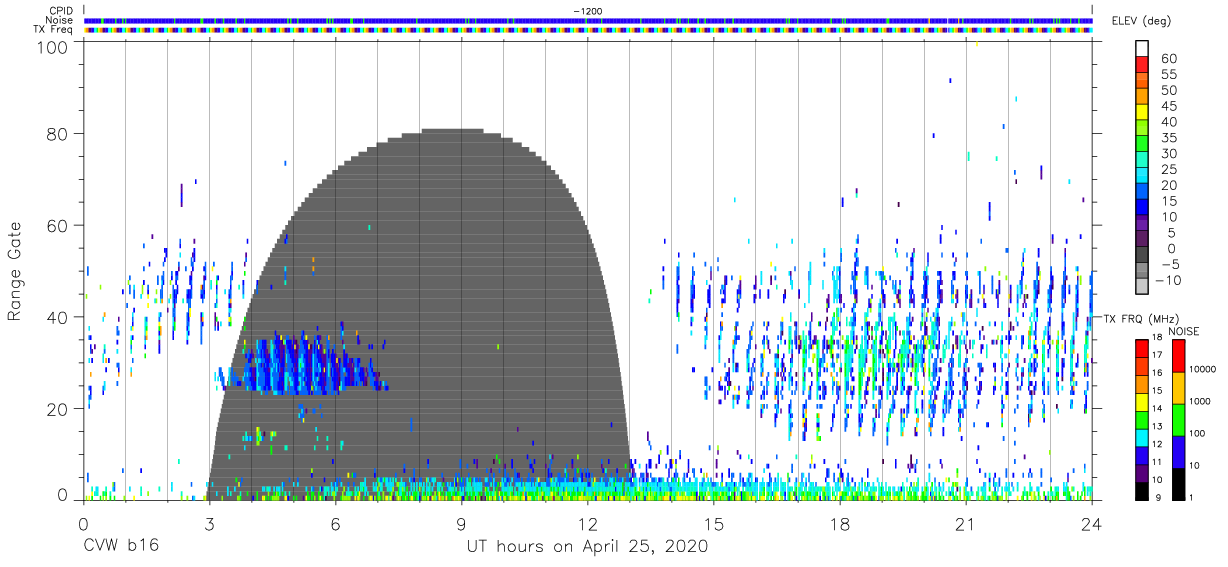
Task: Click the '60' label on the ELEV colorbar
Action: pyautogui.click(x=1168, y=59)
